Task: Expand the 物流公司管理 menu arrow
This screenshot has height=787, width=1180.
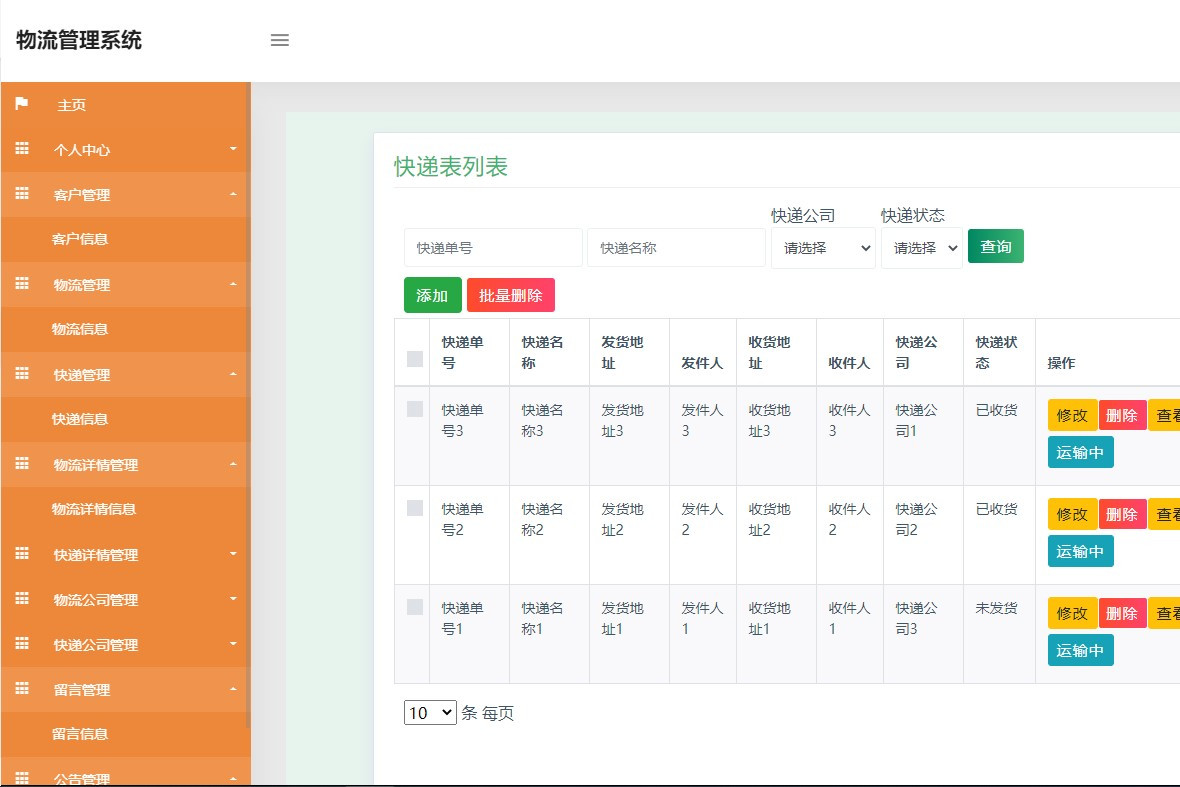Action: coord(233,599)
